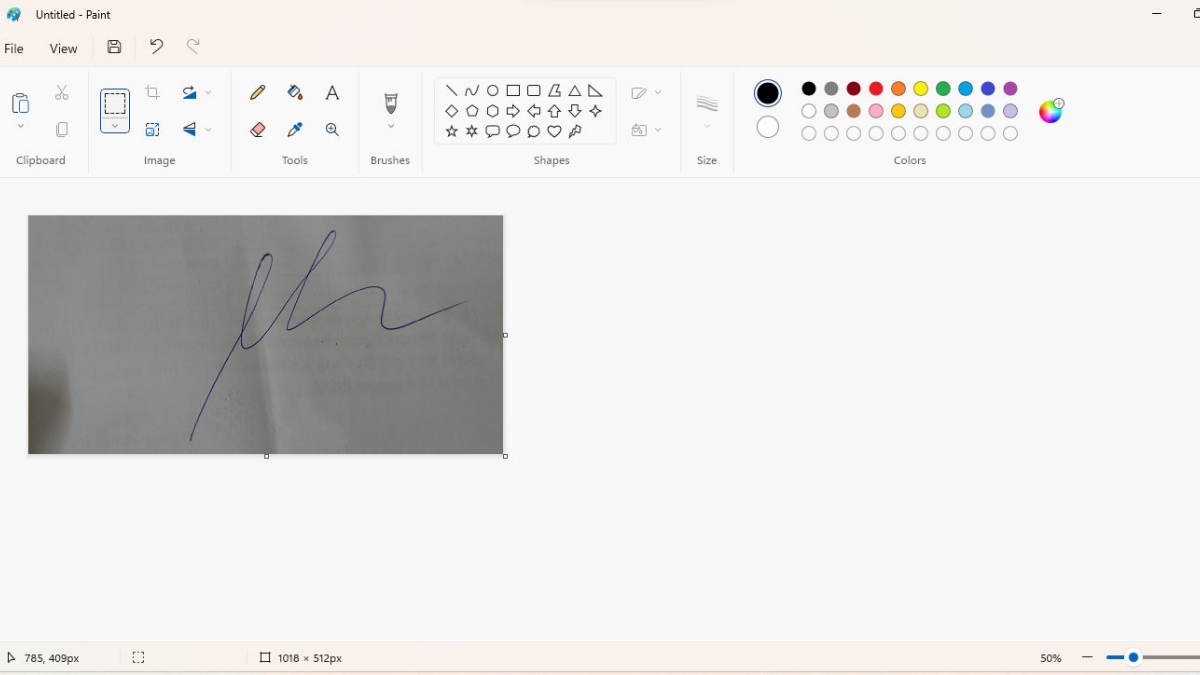The width and height of the screenshot is (1200, 675).
Task: Open the Shape fill dropdown
Action: point(647,130)
